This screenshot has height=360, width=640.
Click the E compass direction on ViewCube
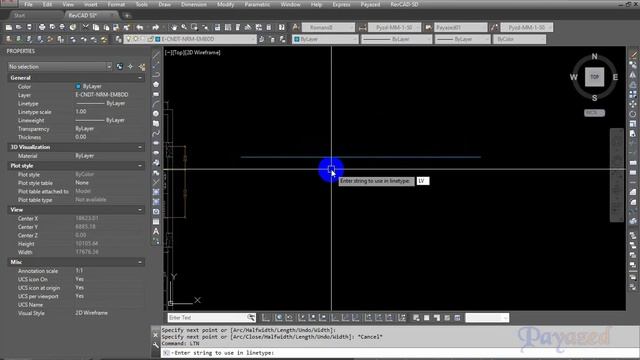(615, 77)
